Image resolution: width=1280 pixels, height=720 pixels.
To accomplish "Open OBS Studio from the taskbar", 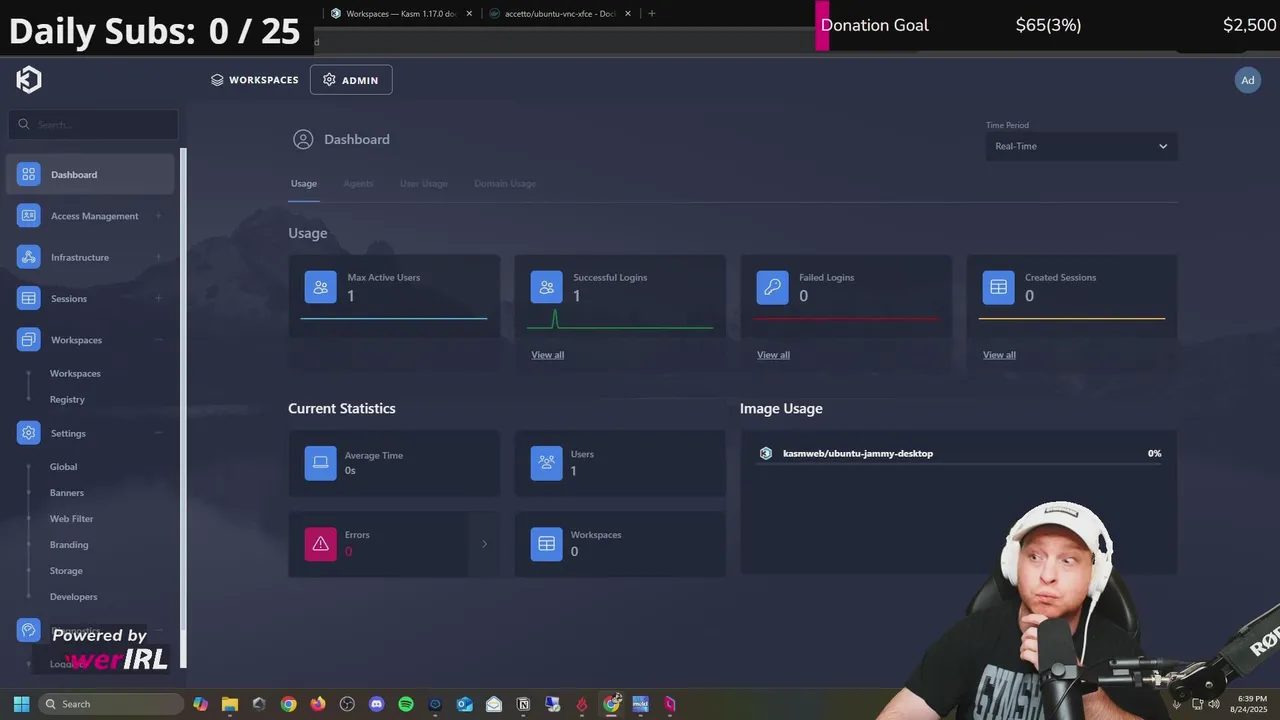I will (x=347, y=704).
